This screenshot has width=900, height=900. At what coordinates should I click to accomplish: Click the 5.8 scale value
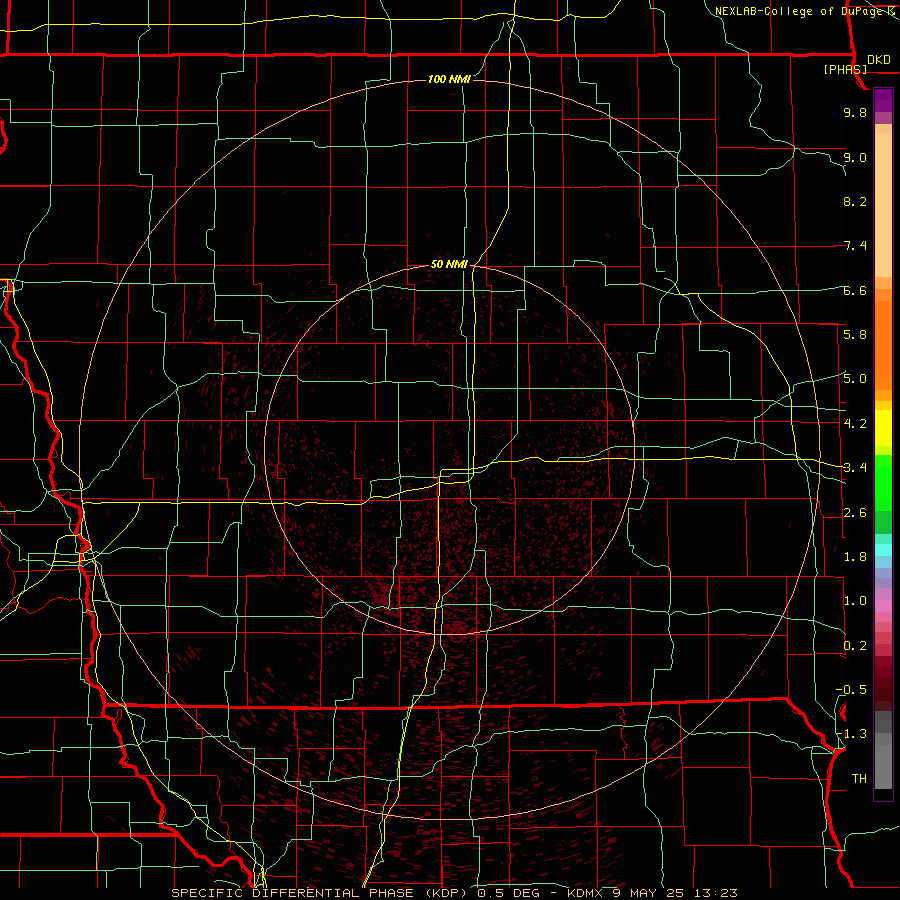click(855, 335)
